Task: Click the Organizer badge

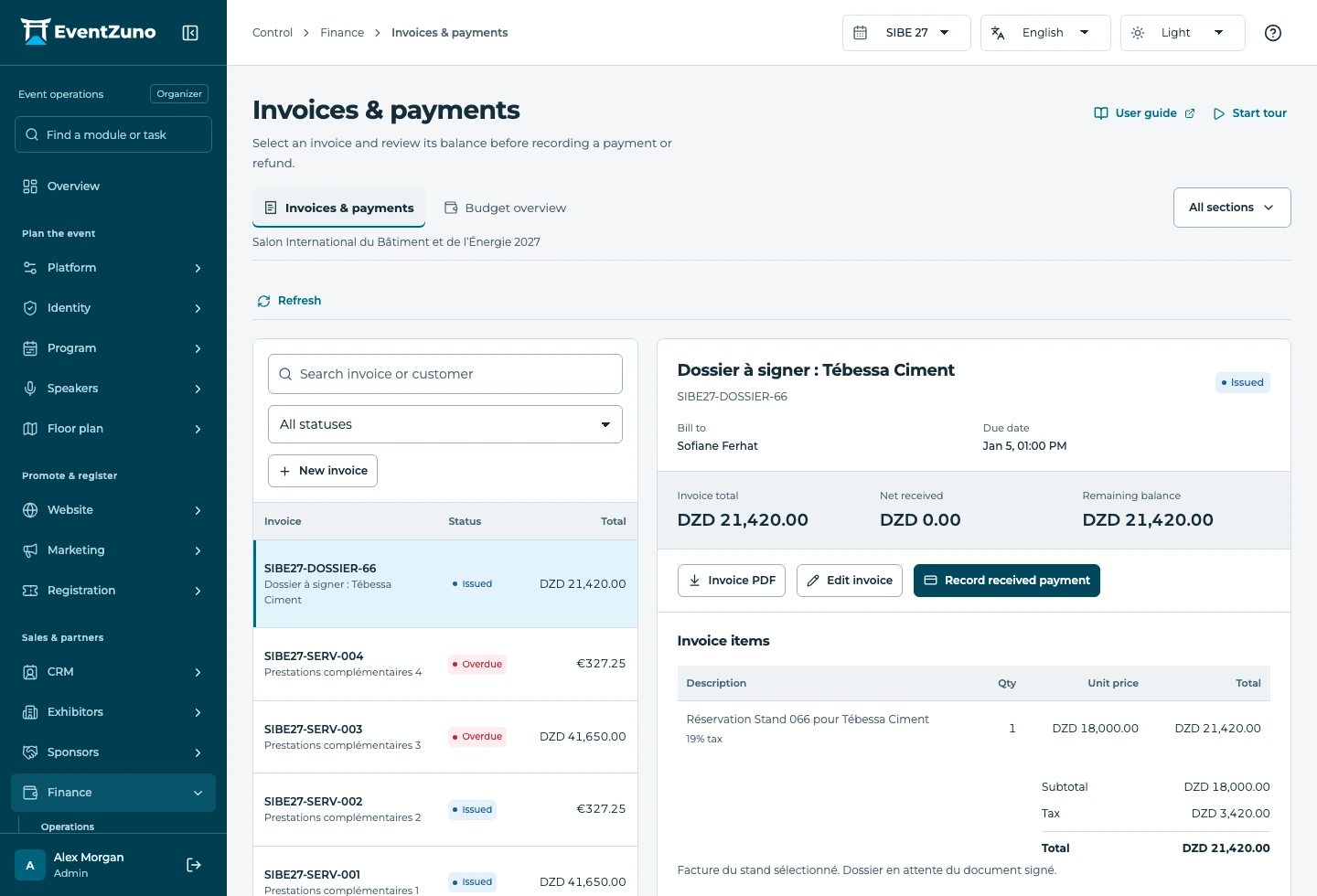Action: (179, 94)
